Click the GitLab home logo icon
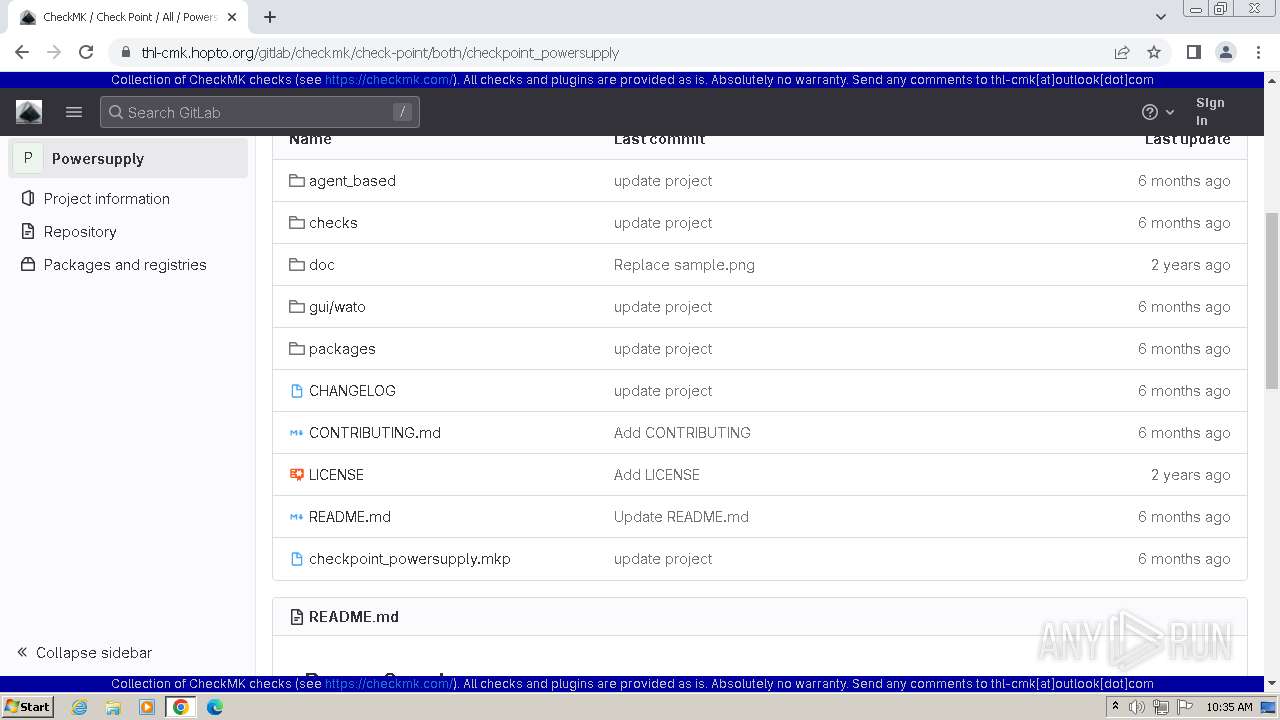 29,112
